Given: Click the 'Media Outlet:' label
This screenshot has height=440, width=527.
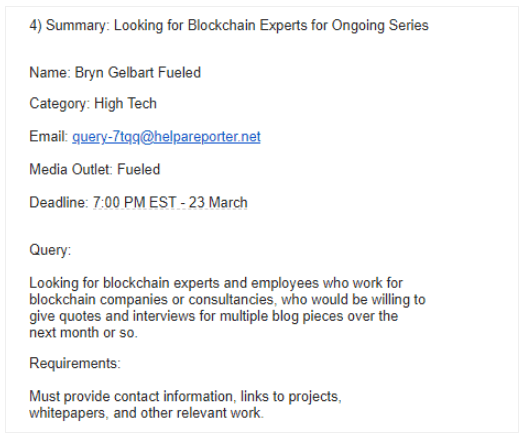Looking at the screenshot, I should pos(71,169).
